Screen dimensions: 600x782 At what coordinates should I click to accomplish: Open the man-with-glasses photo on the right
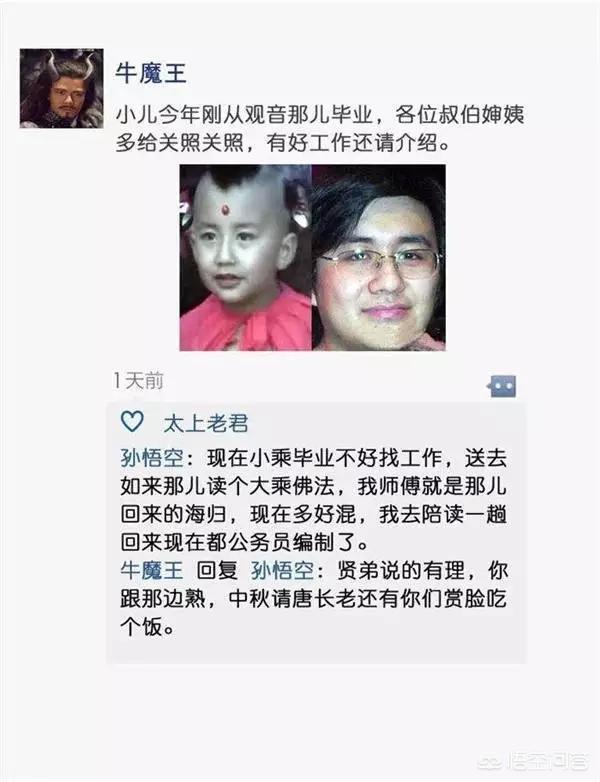pyautogui.click(x=379, y=257)
